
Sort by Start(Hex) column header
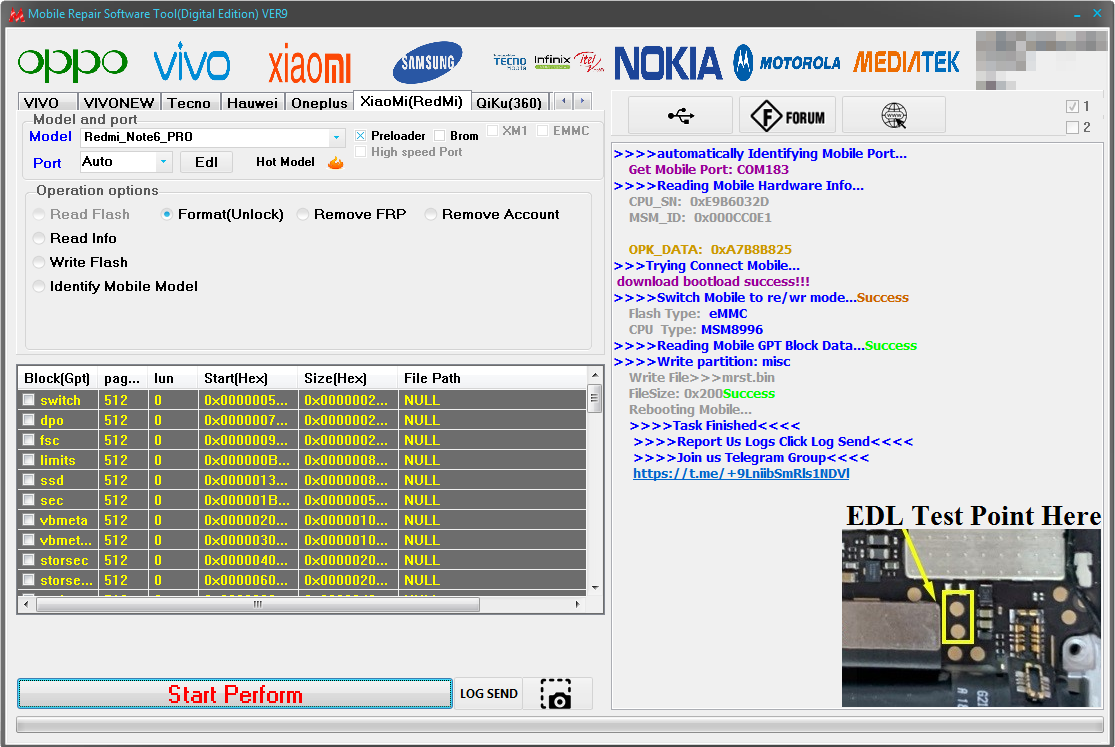(247, 378)
